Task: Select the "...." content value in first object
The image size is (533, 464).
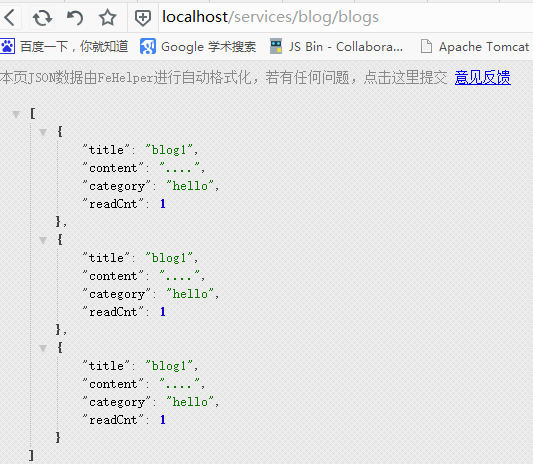Action: click(179, 168)
